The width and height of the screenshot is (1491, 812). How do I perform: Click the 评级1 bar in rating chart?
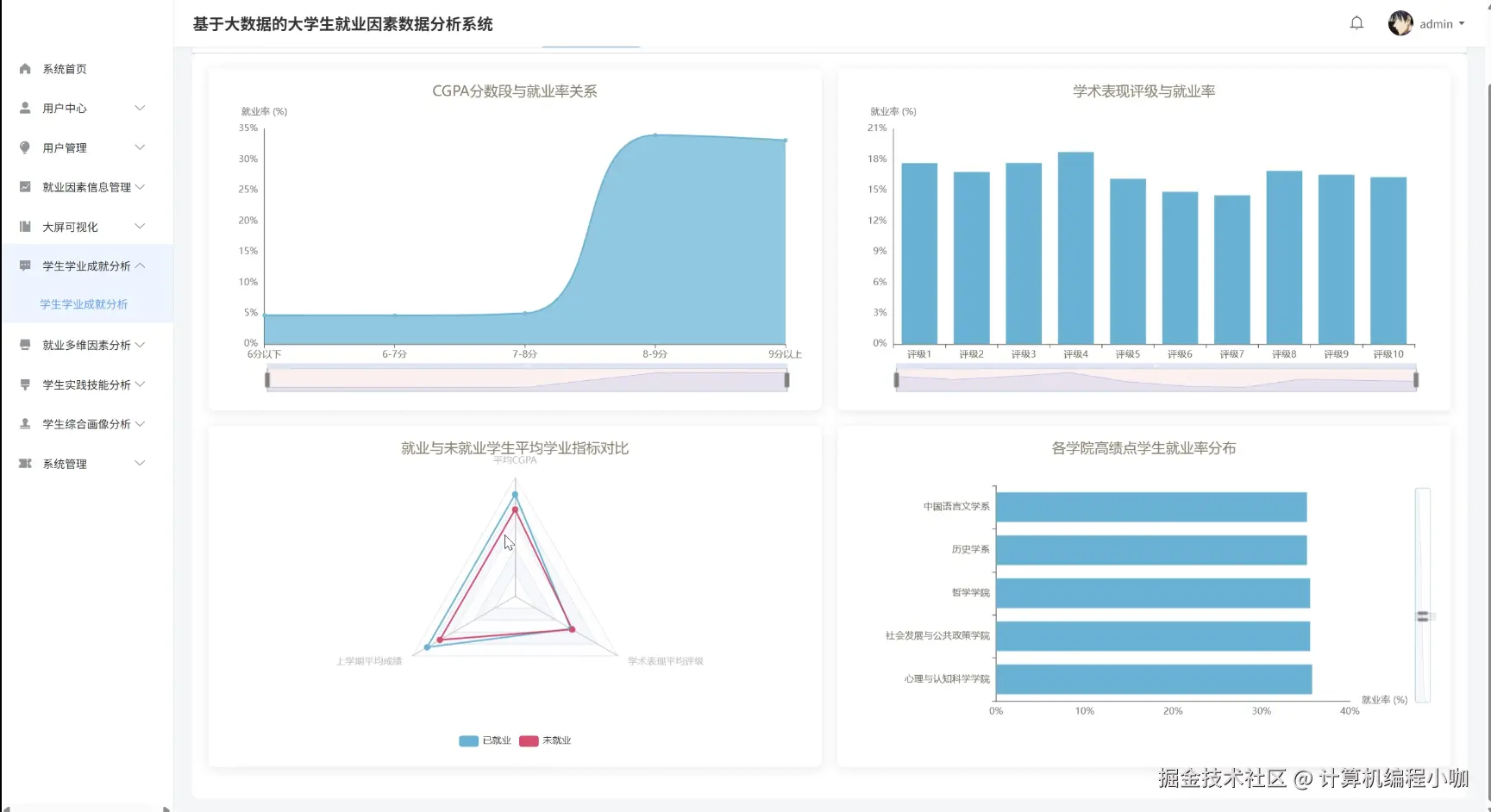tap(919, 253)
